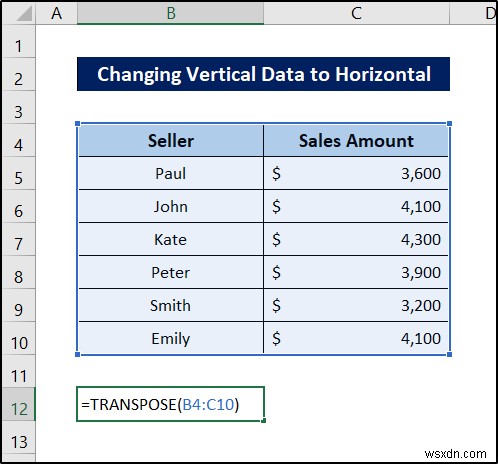This screenshot has width=498, height=464.
Task: Select row 11 header
Action: click(x=19, y=371)
